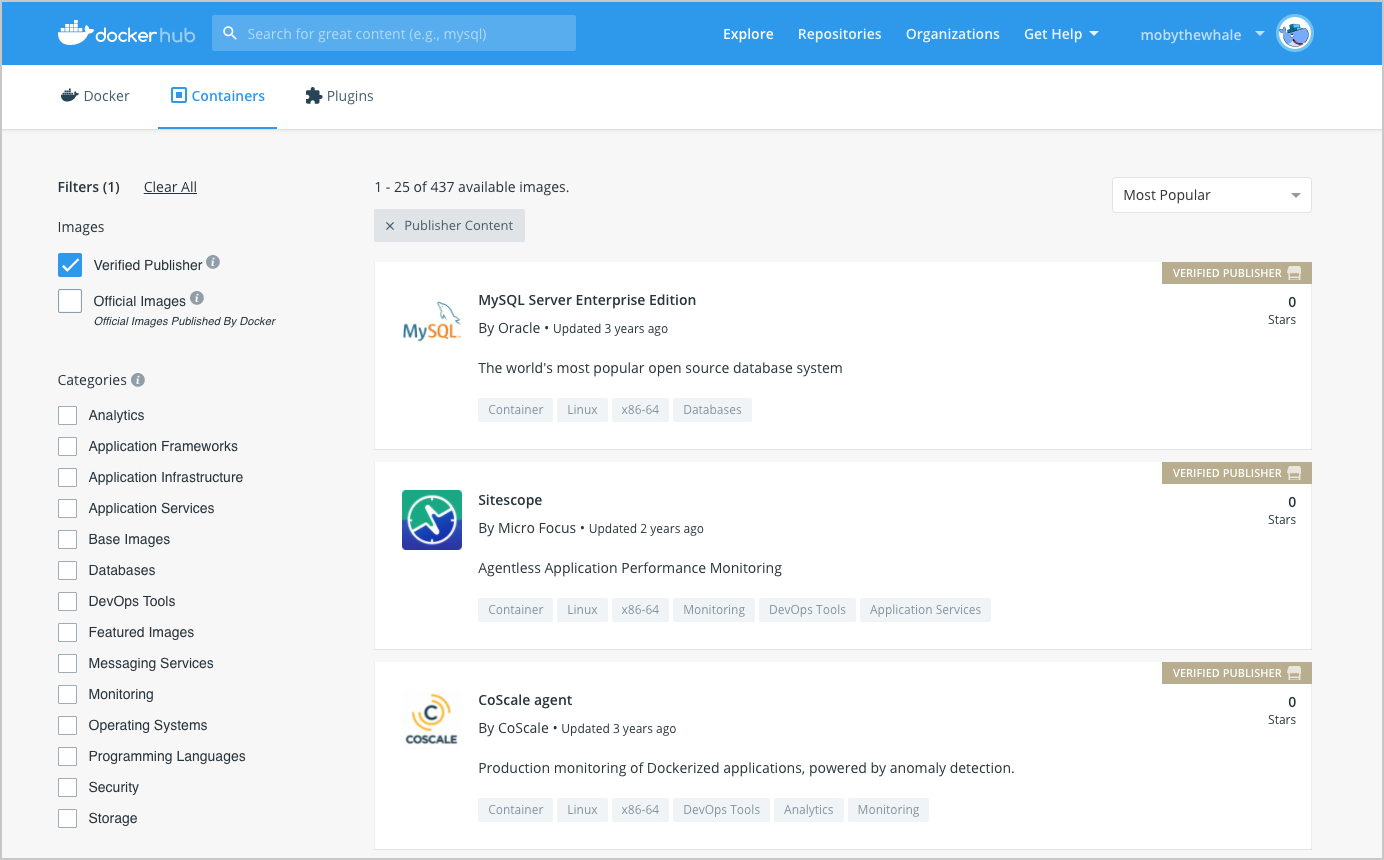Click 'By Oracle • Updated 3 years ago' text
The height and width of the screenshot is (860, 1384).
click(x=573, y=328)
